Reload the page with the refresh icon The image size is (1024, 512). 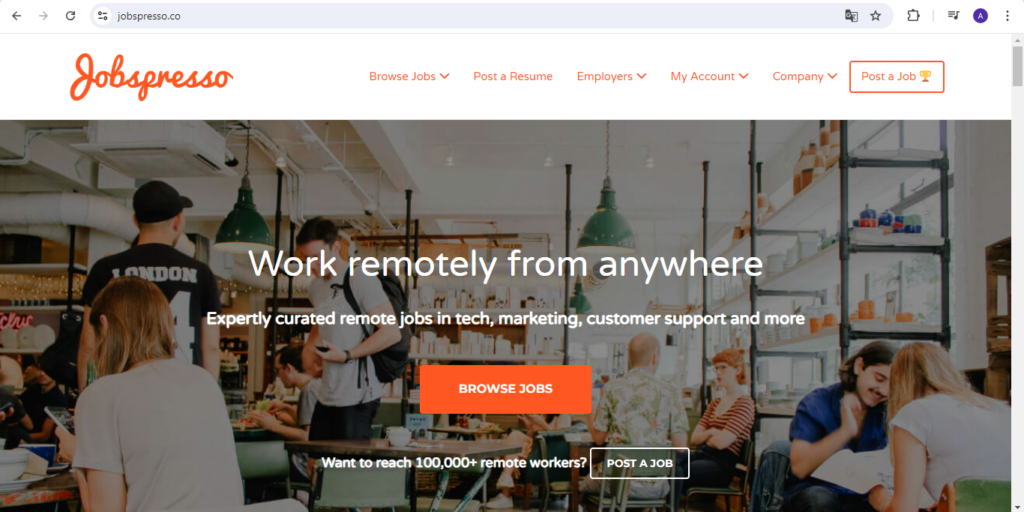[71, 16]
